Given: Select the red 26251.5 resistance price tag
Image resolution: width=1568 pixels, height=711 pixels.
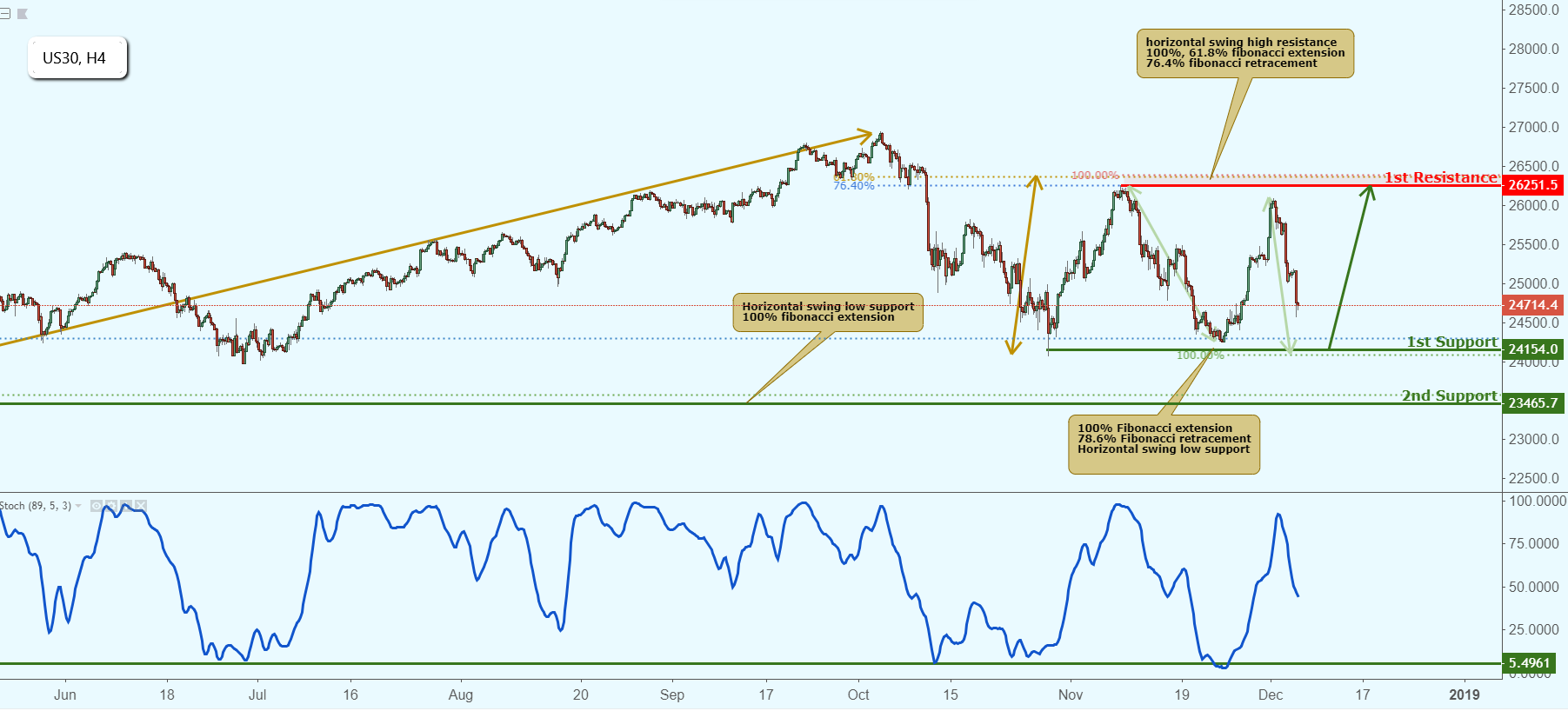Looking at the screenshot, I should pos(1532,185).
